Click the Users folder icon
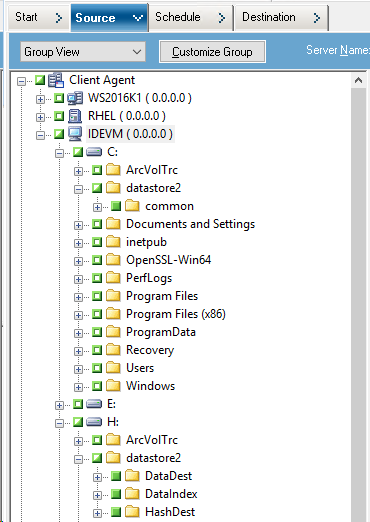370x522 pixels. (113, 368)
